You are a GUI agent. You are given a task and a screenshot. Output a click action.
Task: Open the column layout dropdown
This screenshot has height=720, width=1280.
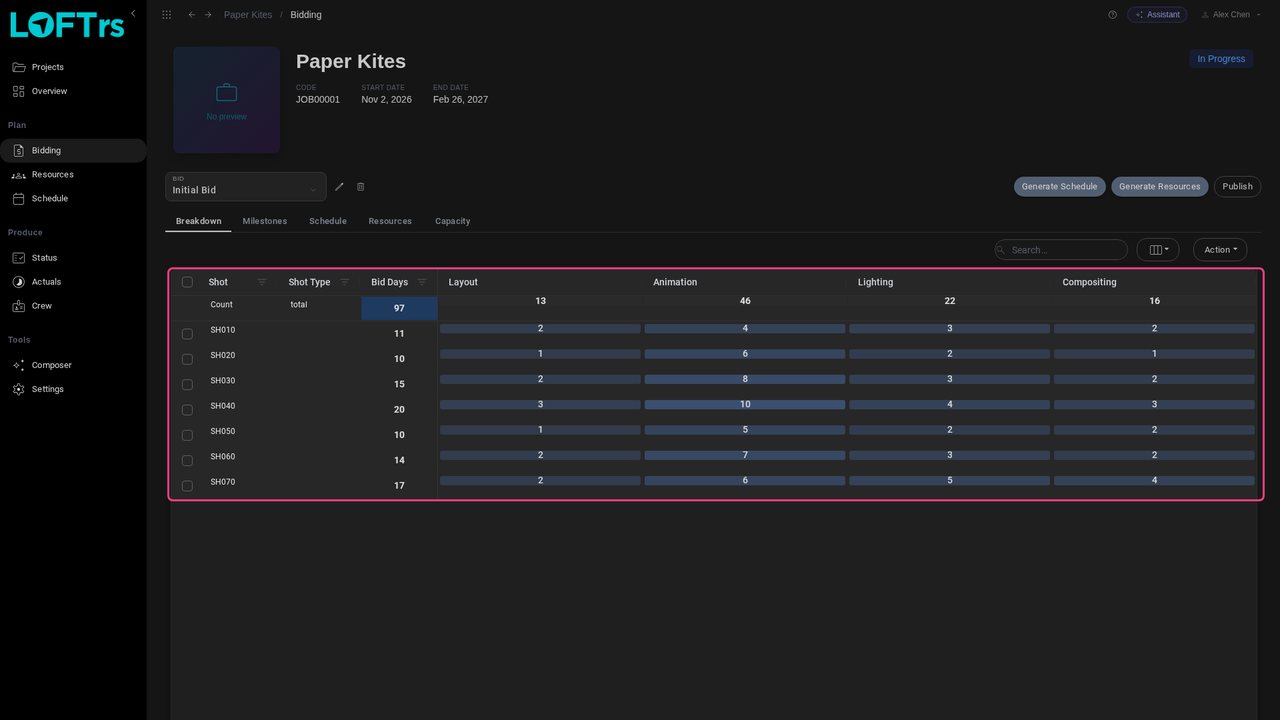1158,250
